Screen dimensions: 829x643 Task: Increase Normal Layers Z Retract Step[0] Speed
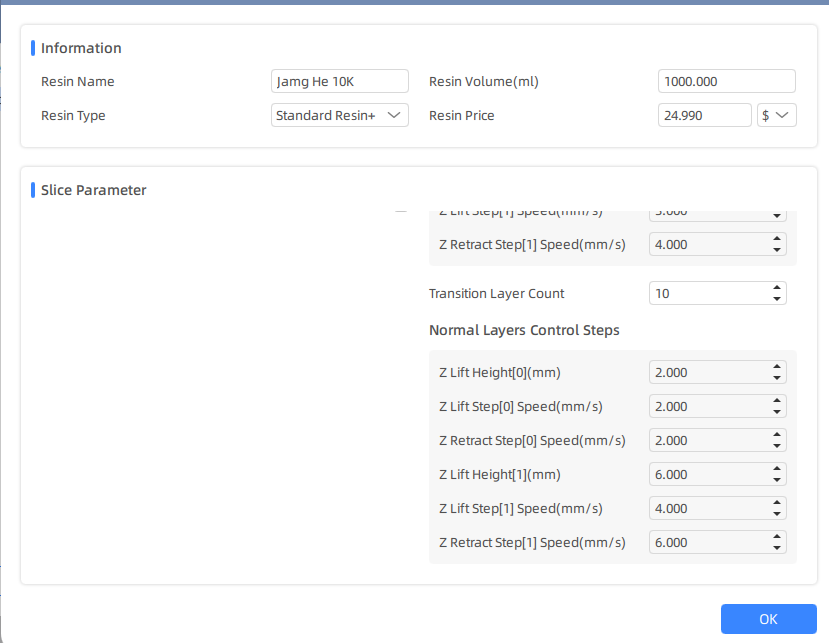[x=777, y=435]
